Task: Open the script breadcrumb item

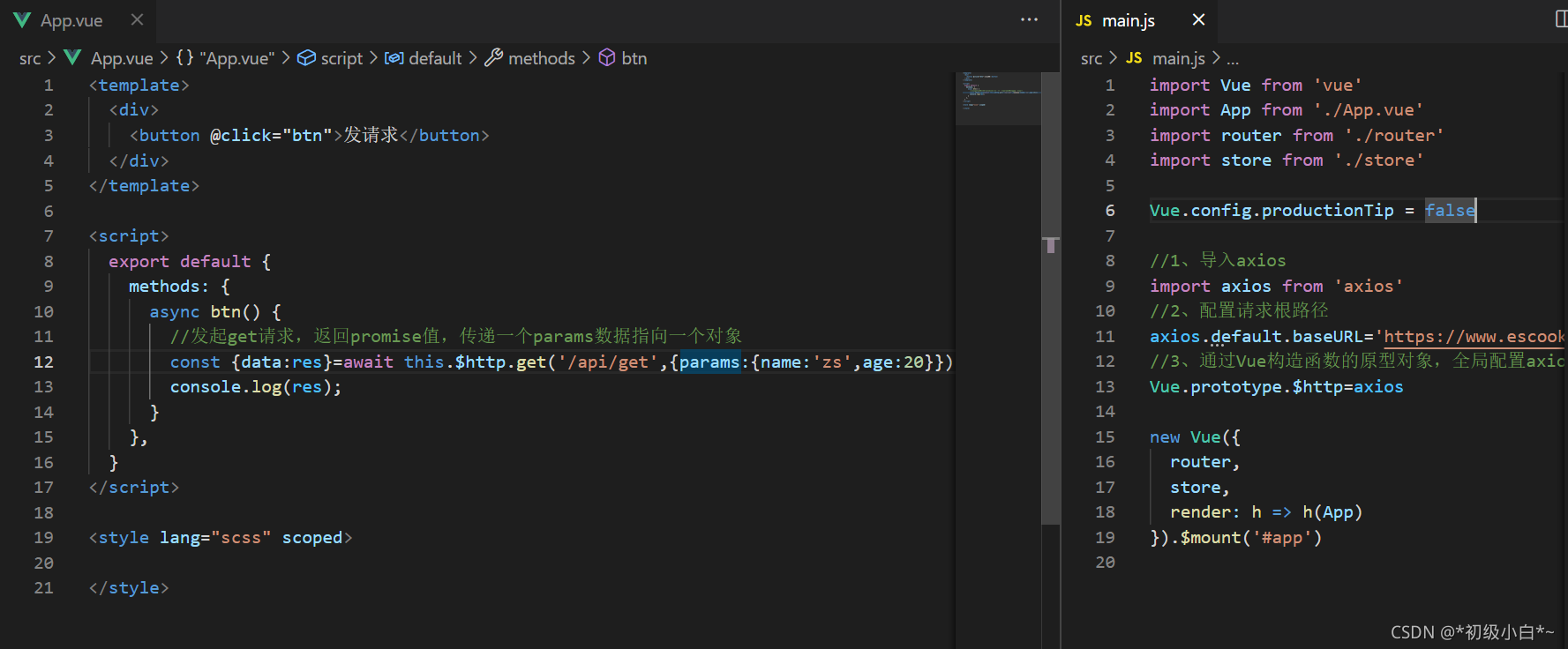Action: pos(341,58)
